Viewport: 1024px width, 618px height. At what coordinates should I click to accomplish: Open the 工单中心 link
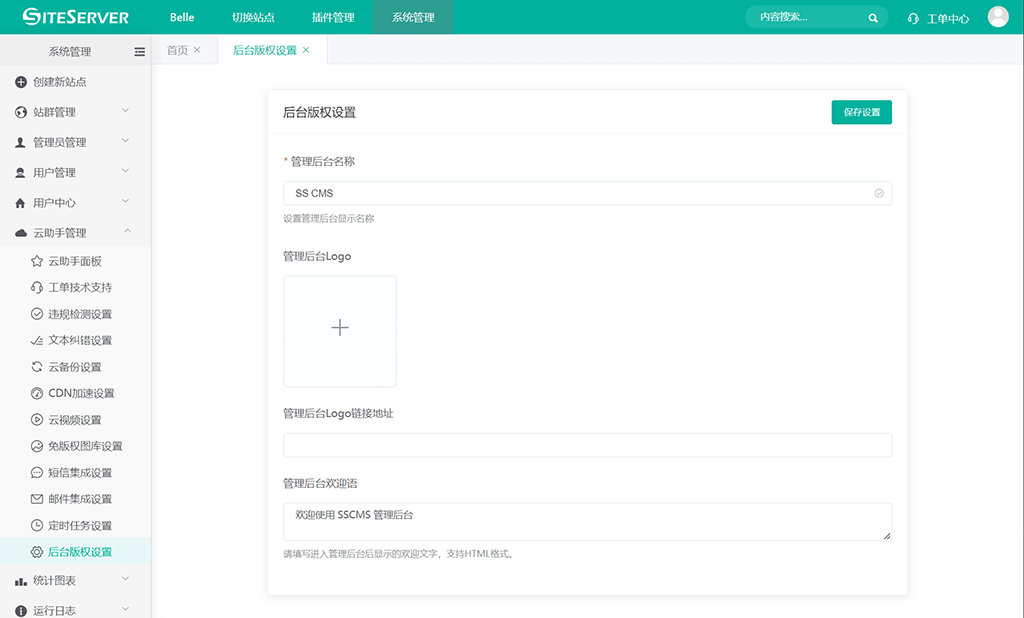coord(939,18)
